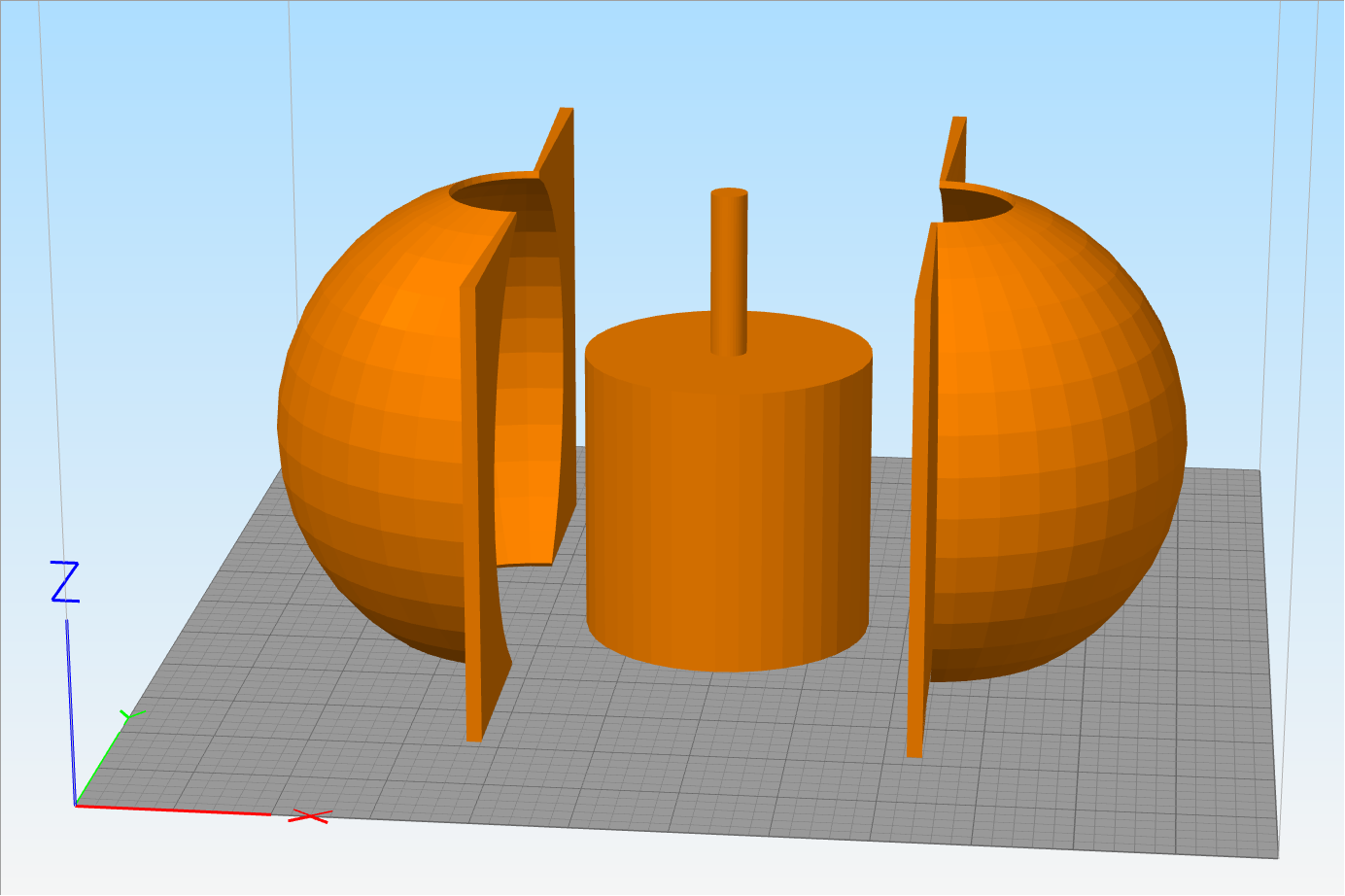Click the axis origin corner point

(77, 804)
